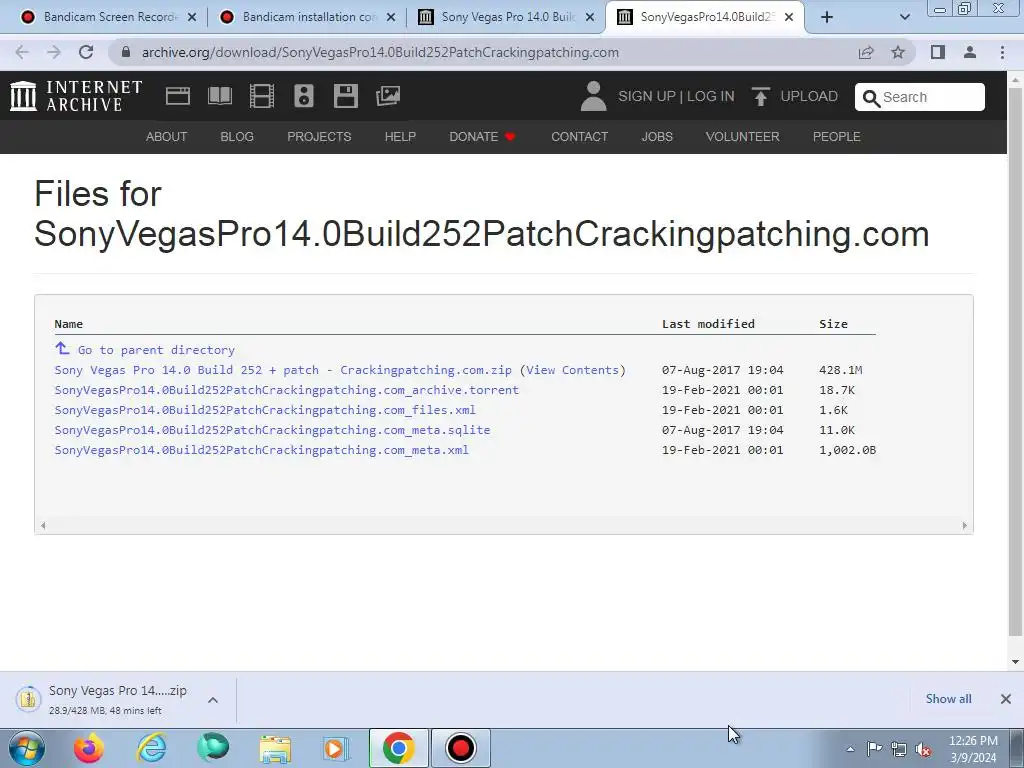Click the Action Center flag icon
Viewport: 1024px width, 768px height.
pos(874,749)
